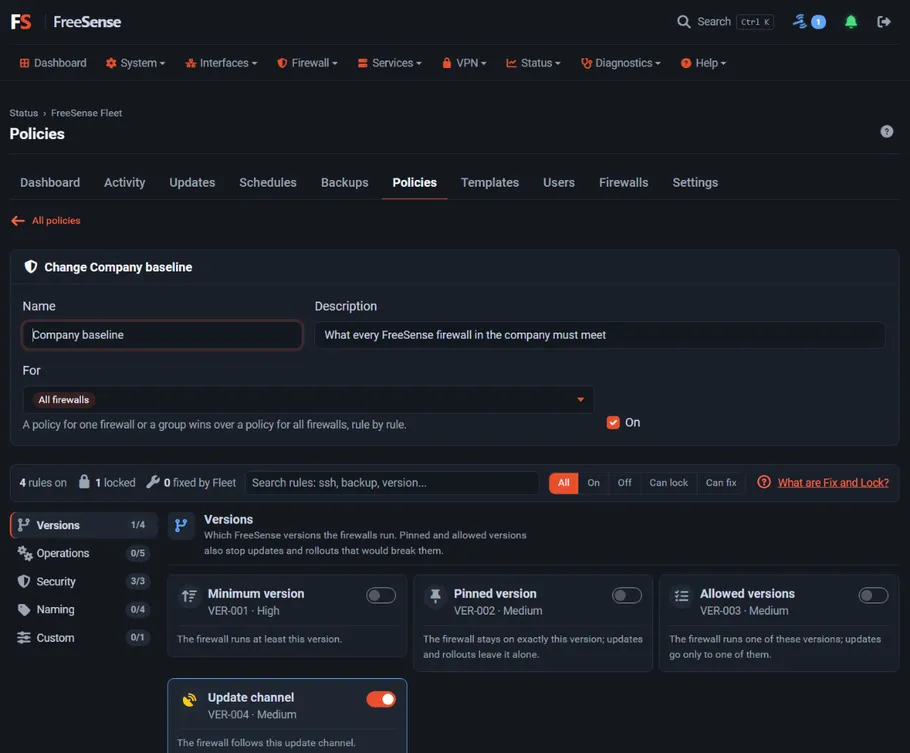This screenshot has height=753, width=910.
Task: Click the Versions section header branch icon
Action: pos(181,525)
